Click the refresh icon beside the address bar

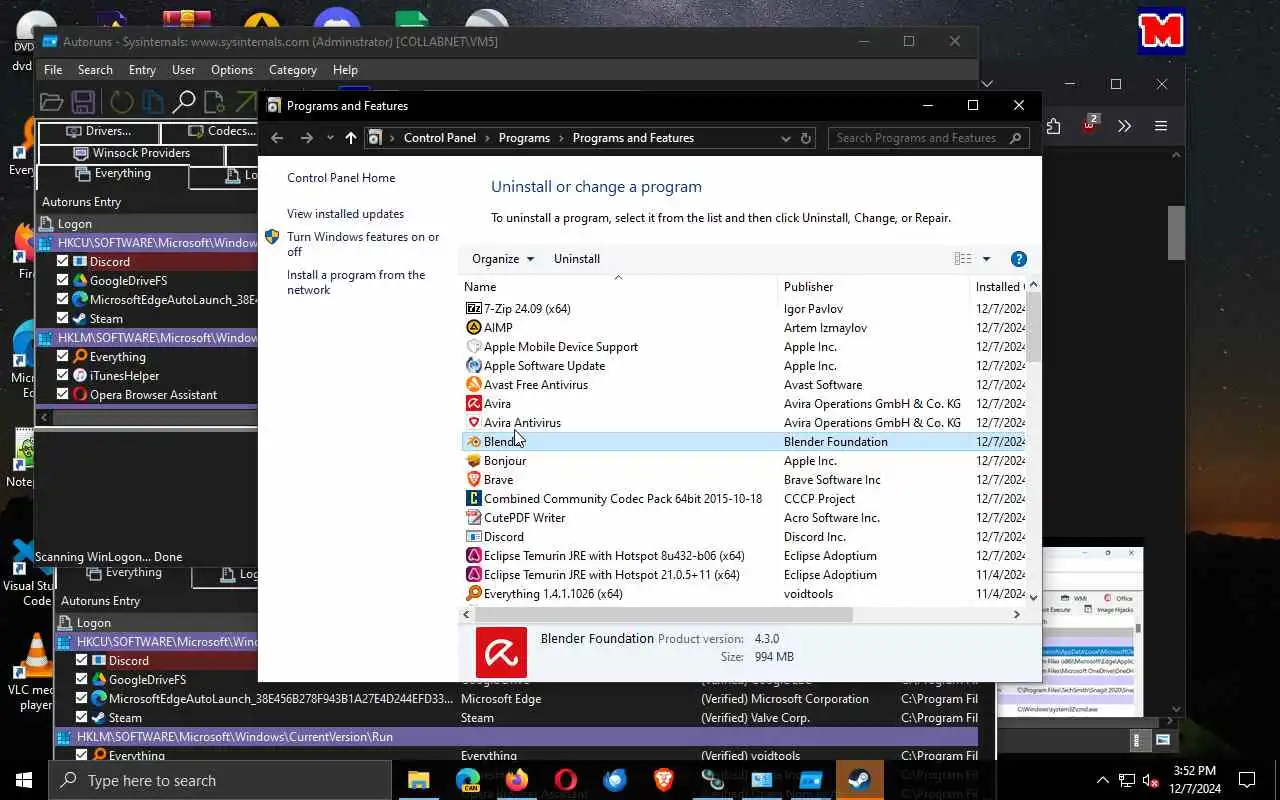coord(807,138)
